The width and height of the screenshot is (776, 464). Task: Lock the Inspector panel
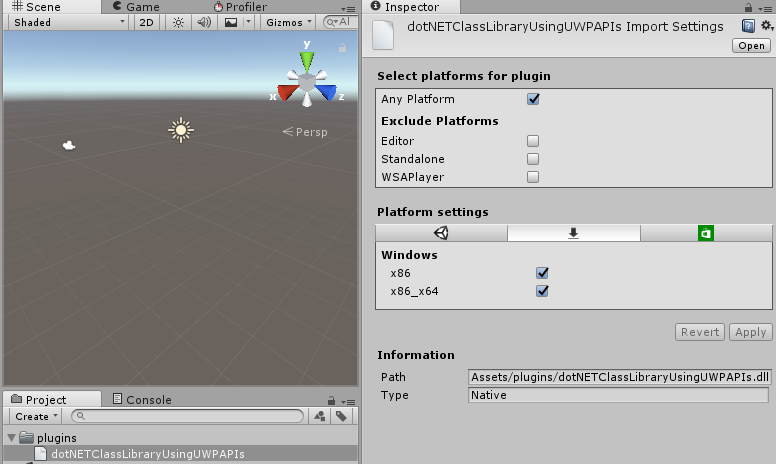(x=748, y=7)
